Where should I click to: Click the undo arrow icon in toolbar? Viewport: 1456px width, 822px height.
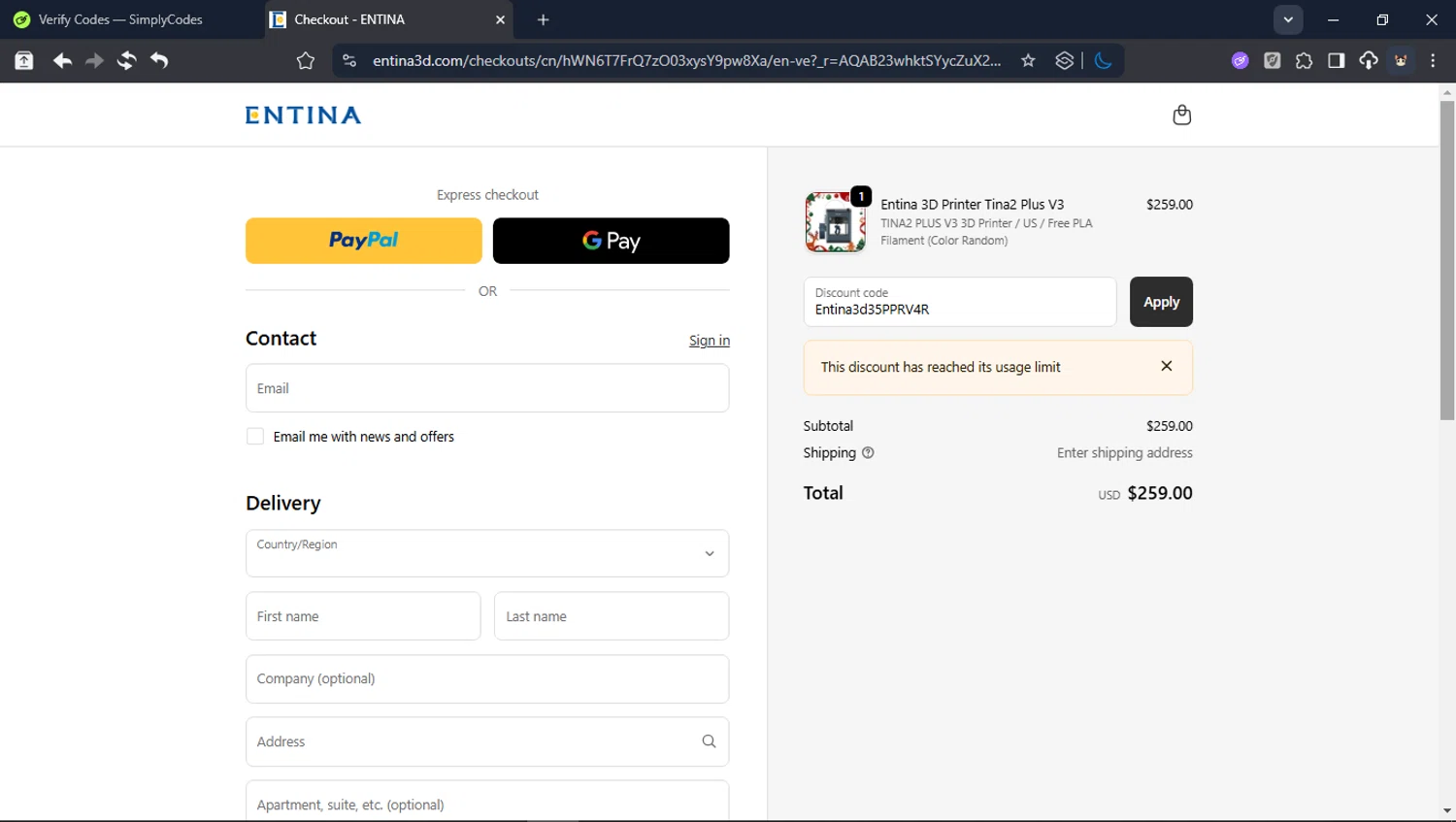(x=159, y=60)
